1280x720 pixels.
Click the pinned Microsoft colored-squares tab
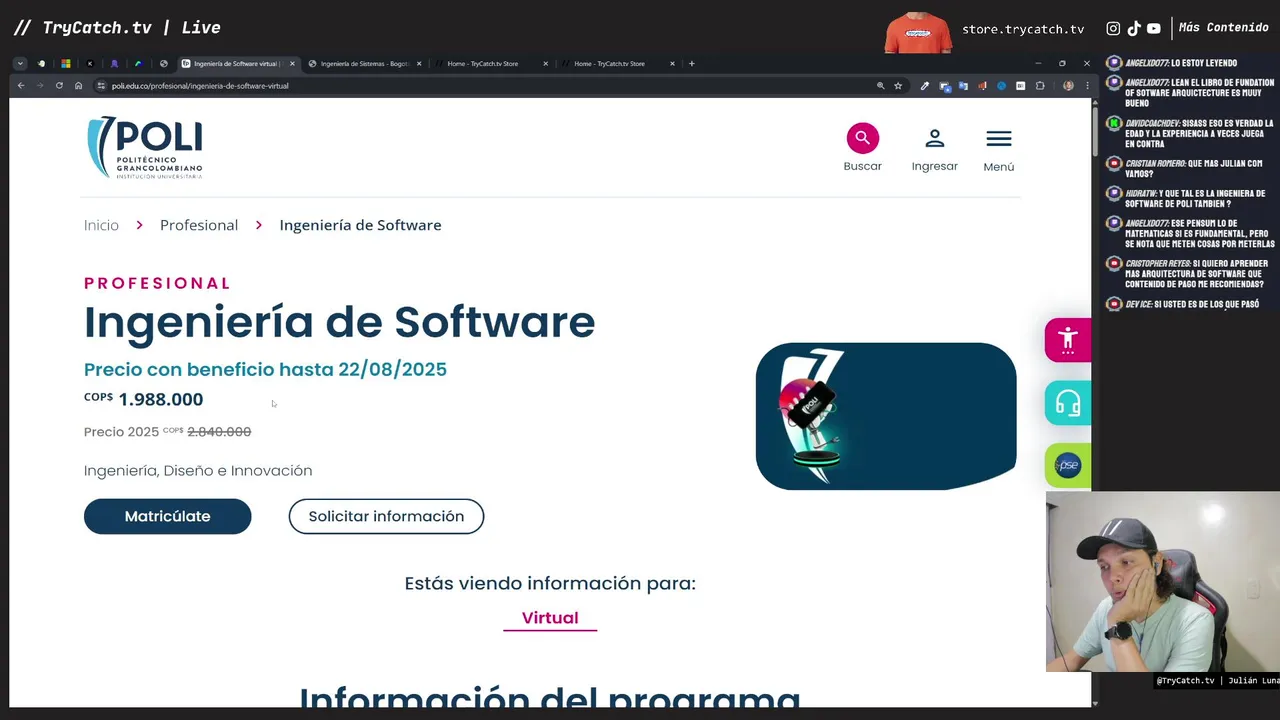click(x=65, y=64)
